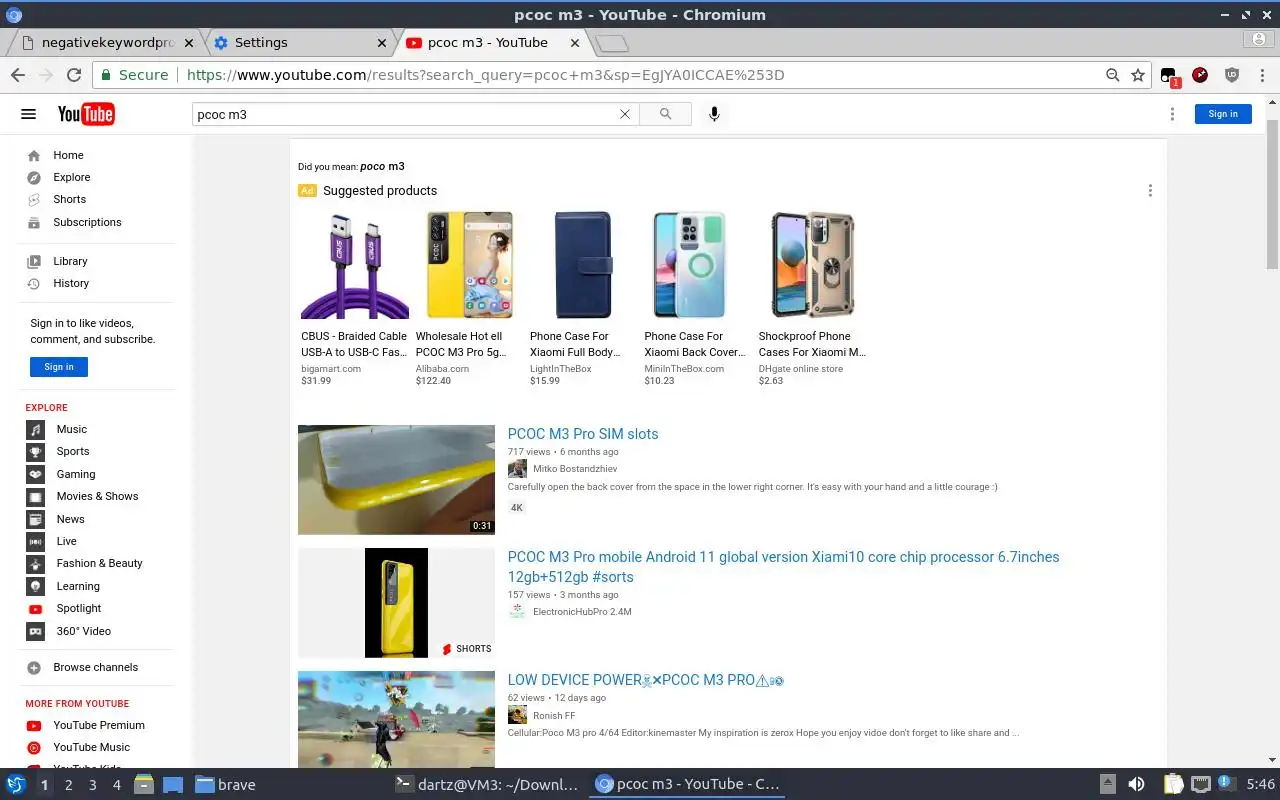Clear the search box text
The image size is (1280, 800).
625,114
